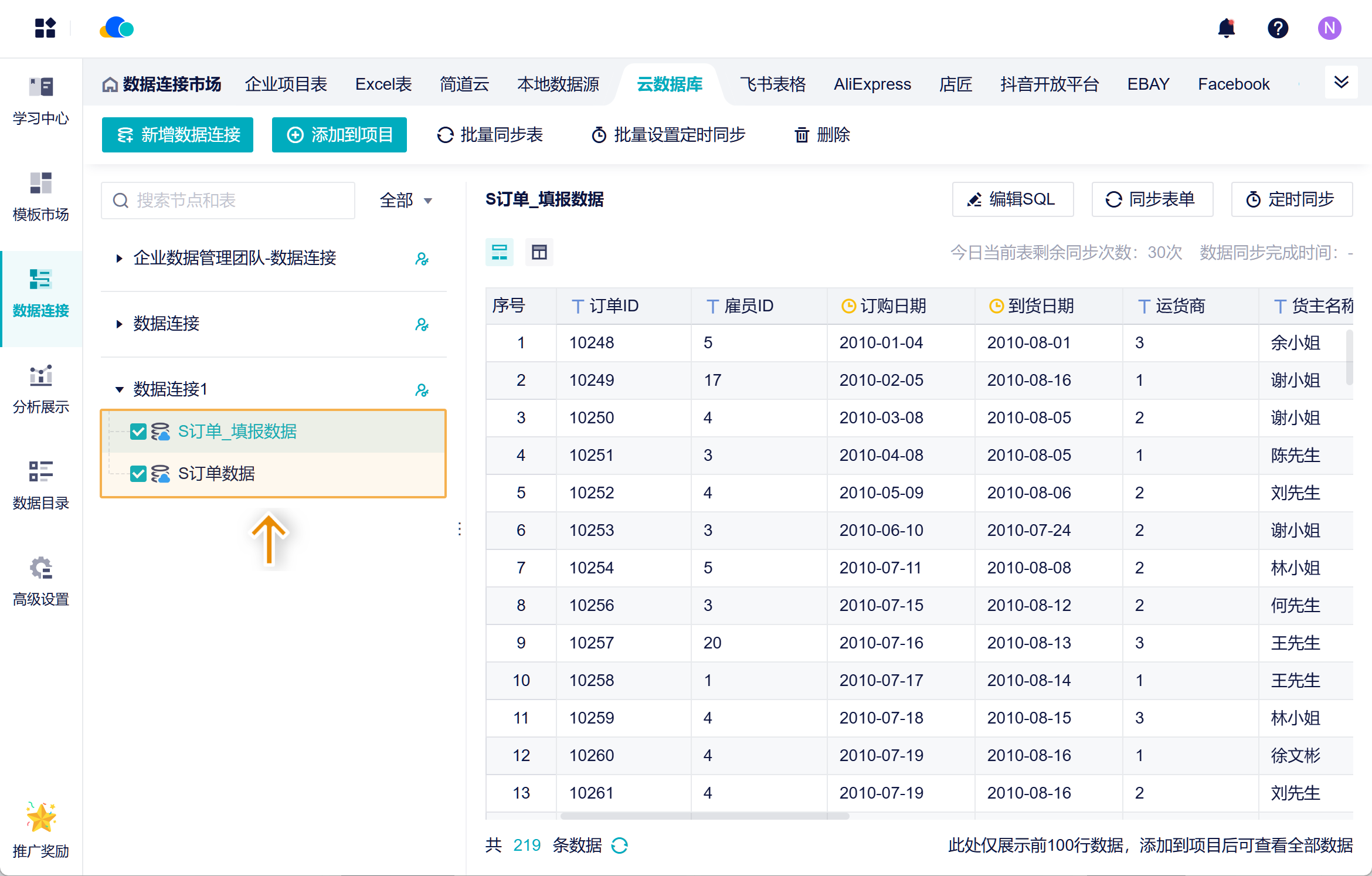Click the notification bell icon

tap(1226, 28)
